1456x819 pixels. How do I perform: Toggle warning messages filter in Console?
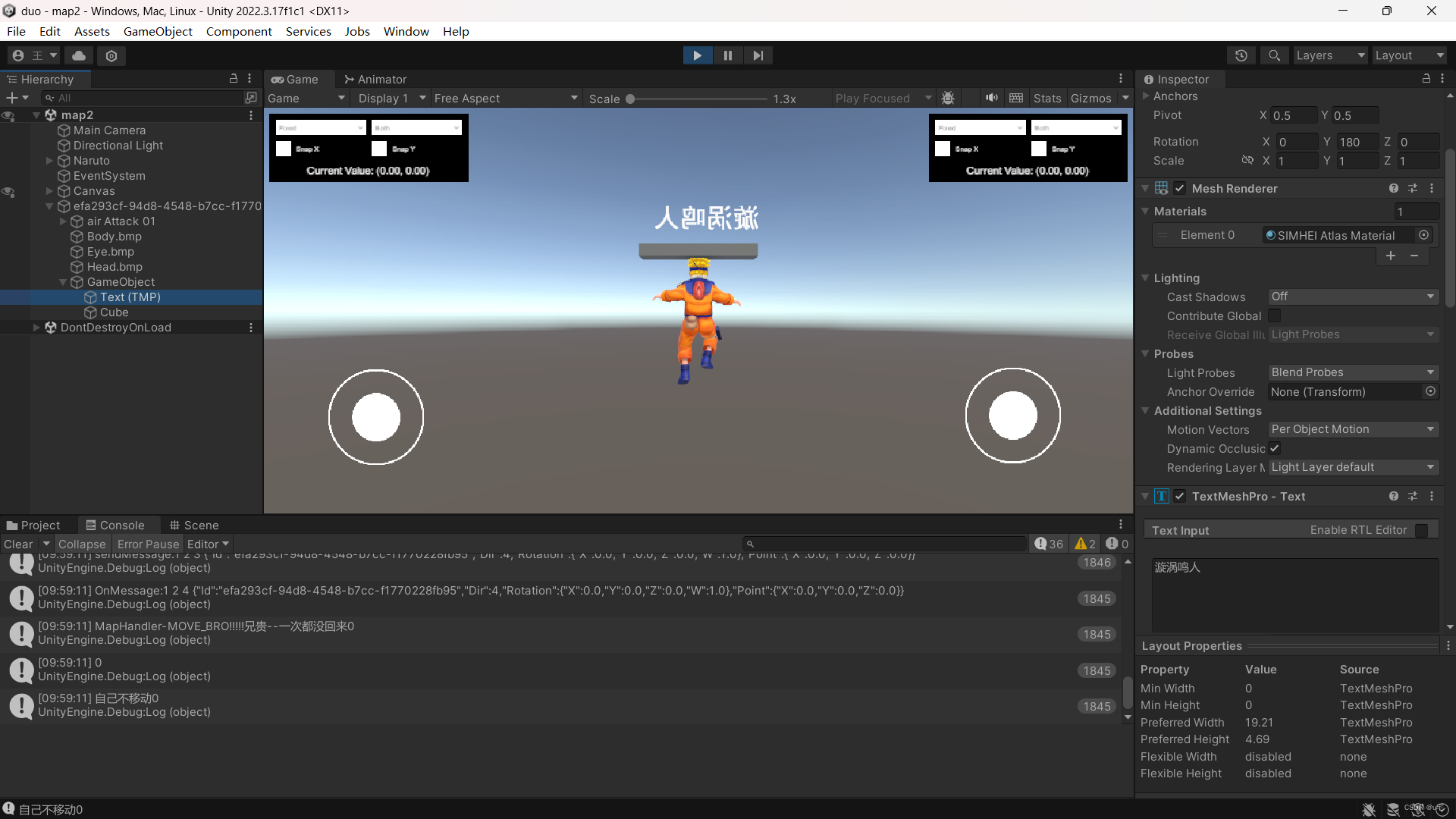[x=1085, y=544]
